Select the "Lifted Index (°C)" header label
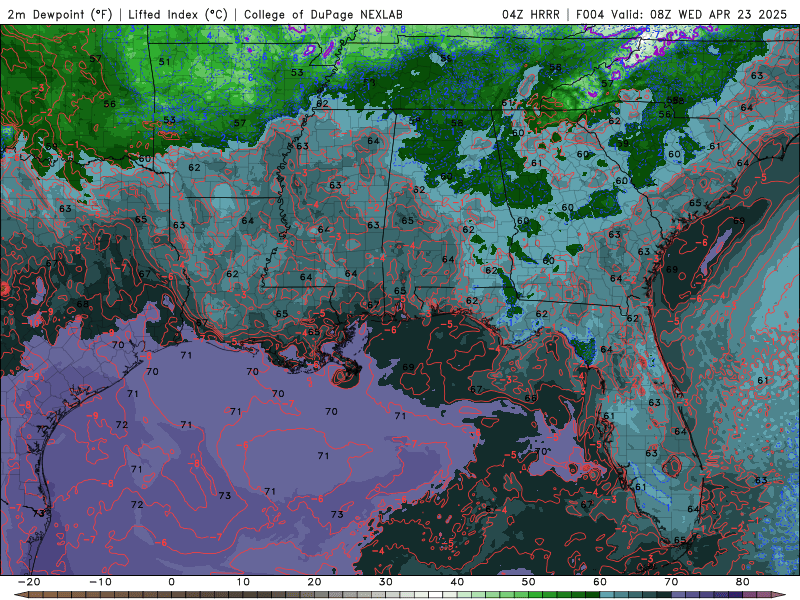This screenshot has height=600, width=800. point(178,14)
